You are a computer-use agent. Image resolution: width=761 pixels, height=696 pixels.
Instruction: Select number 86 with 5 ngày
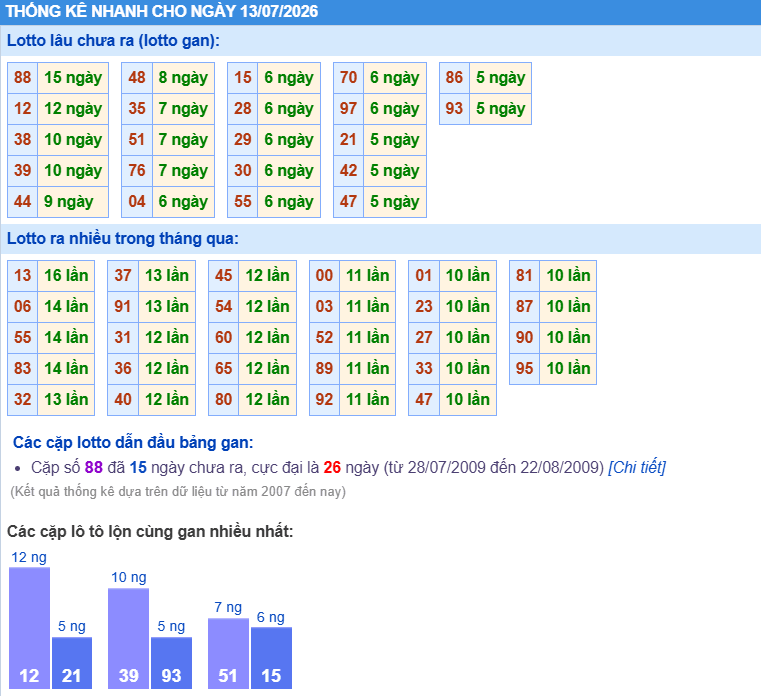coord(454,78)
